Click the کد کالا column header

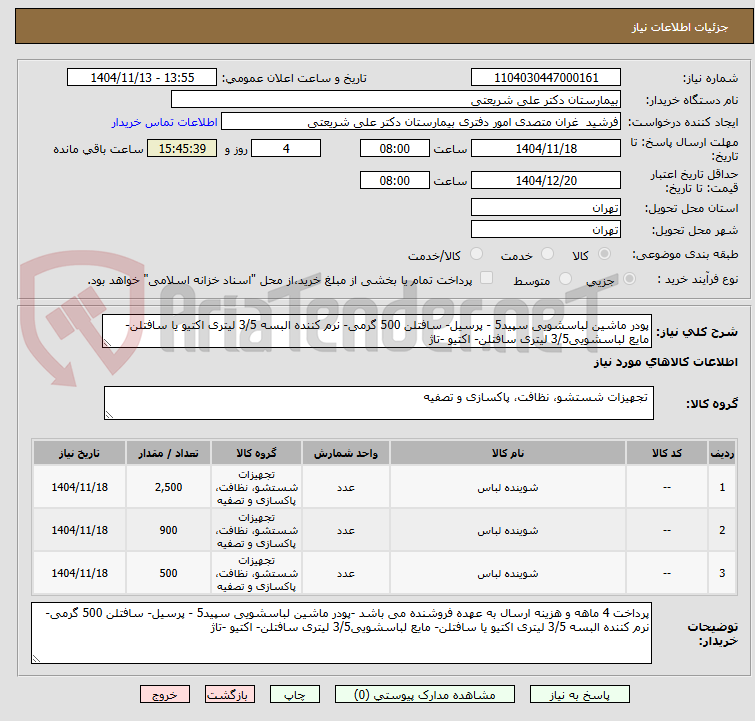[666, 453]
